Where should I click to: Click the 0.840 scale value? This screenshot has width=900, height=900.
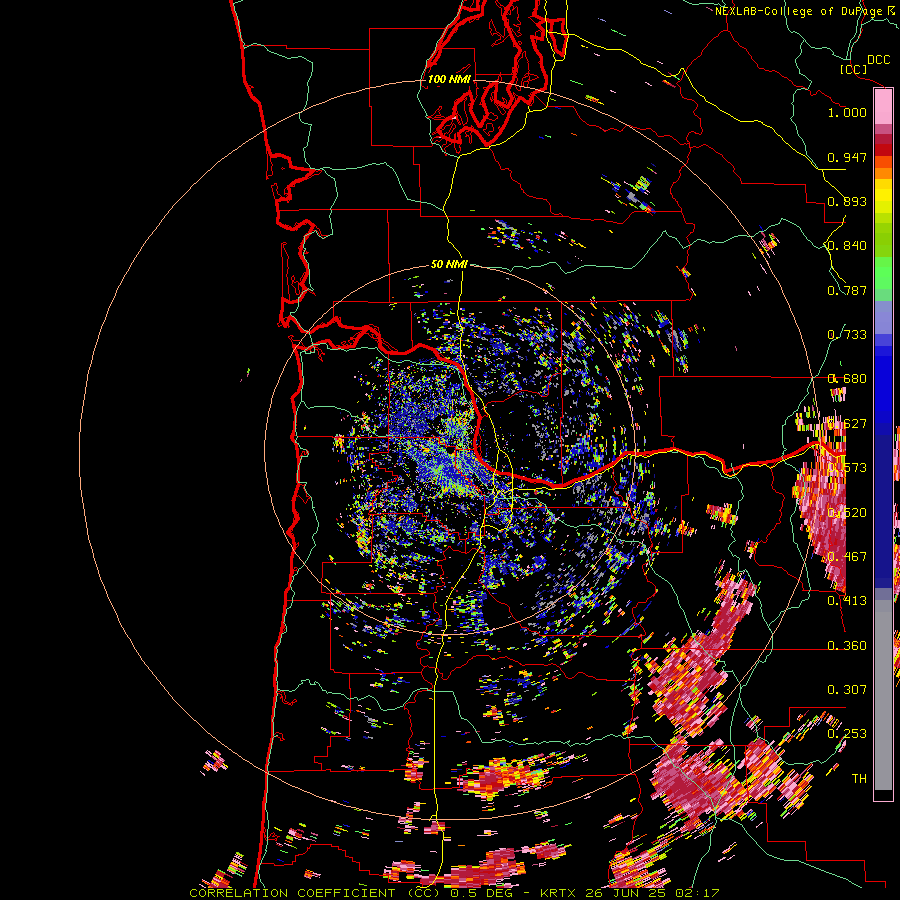(x=847, y=246)
